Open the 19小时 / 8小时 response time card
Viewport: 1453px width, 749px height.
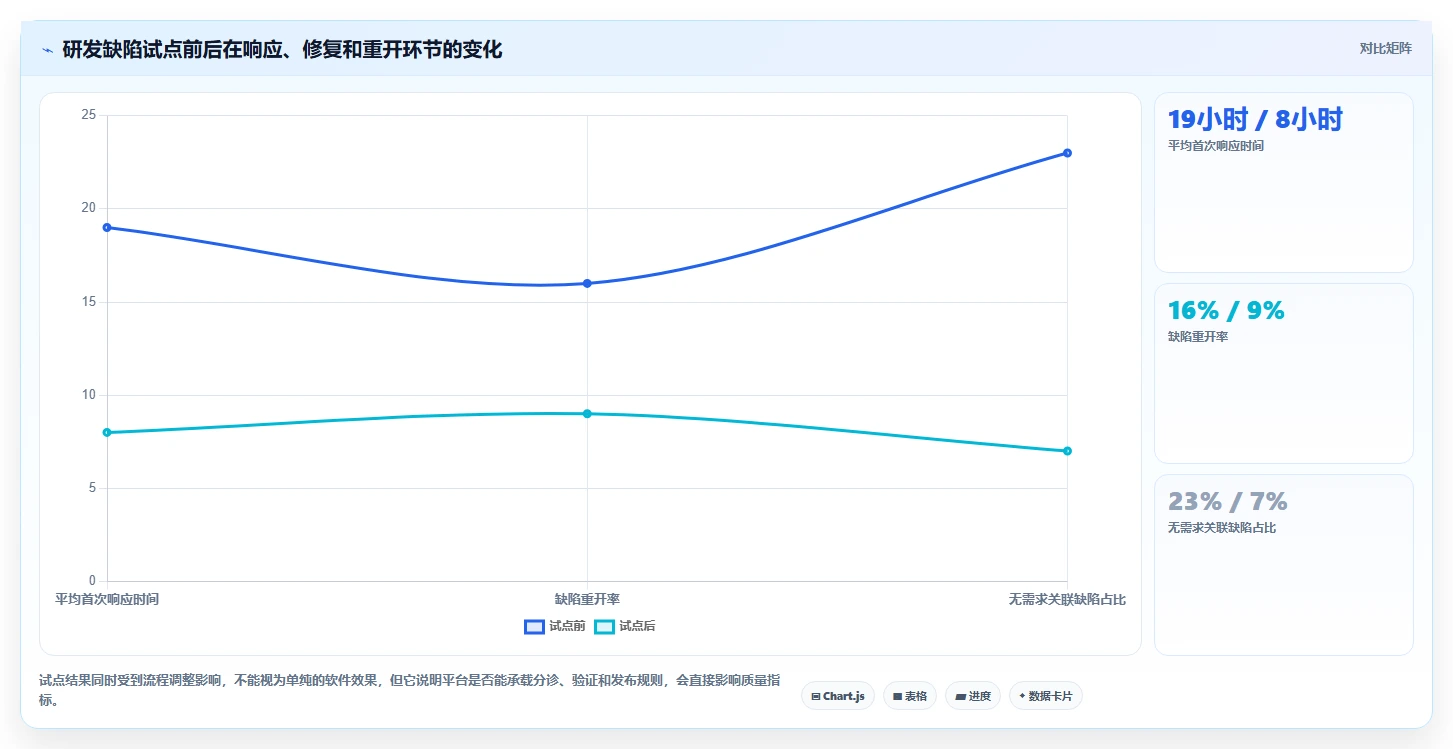[1284, 182]
